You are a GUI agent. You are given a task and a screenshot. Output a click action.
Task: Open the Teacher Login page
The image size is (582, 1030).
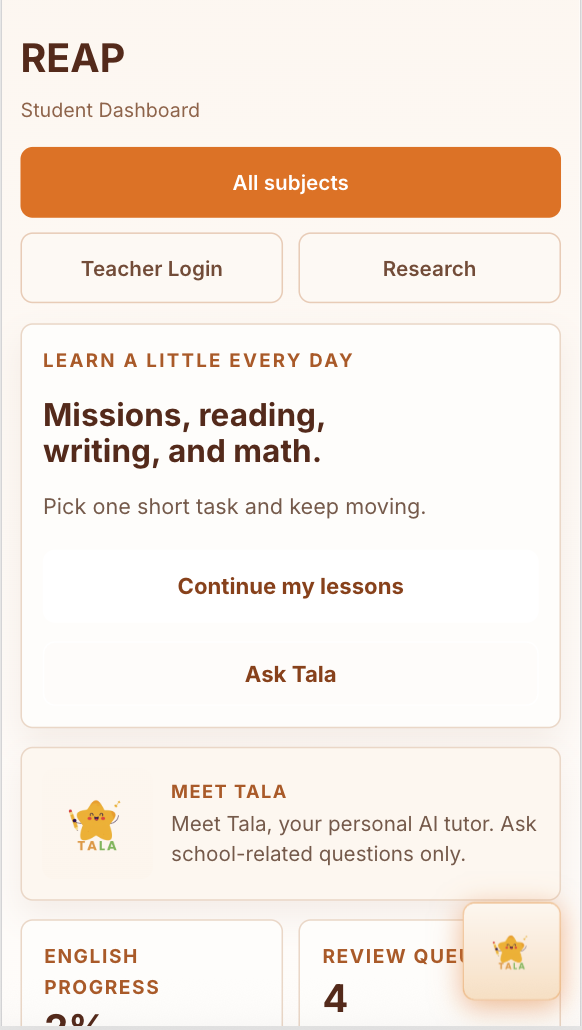point(151,268)
